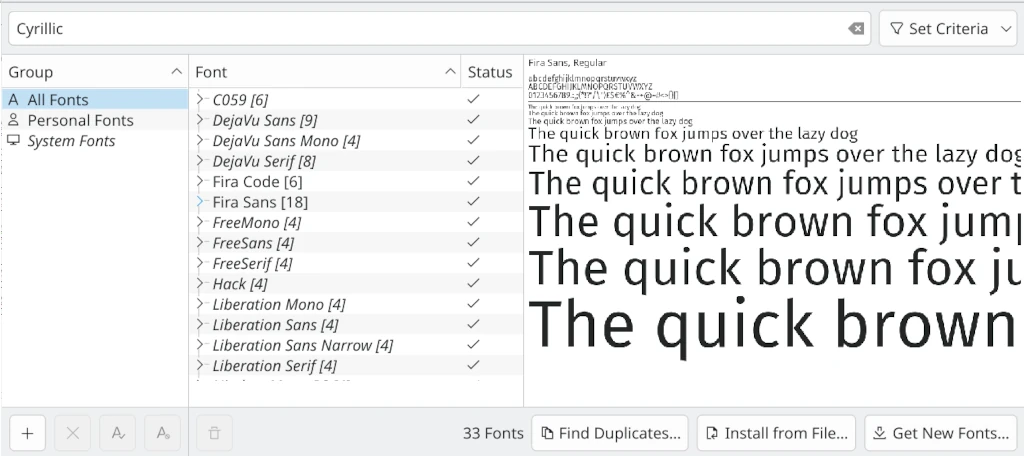Viewport: 1024px width, 456px height.
Task: Toggle status checkmark for Liberation Mono
Action: pyautogui.click(x=473, y=304)
